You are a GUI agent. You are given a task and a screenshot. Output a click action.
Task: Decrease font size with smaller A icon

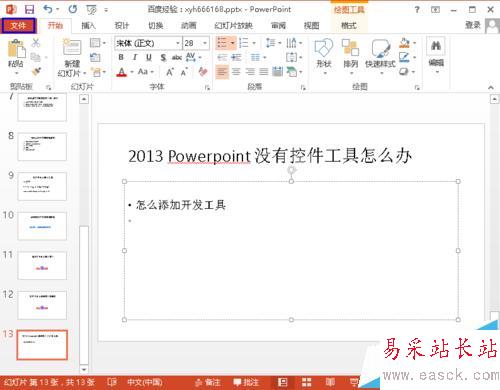click(184, 72)
